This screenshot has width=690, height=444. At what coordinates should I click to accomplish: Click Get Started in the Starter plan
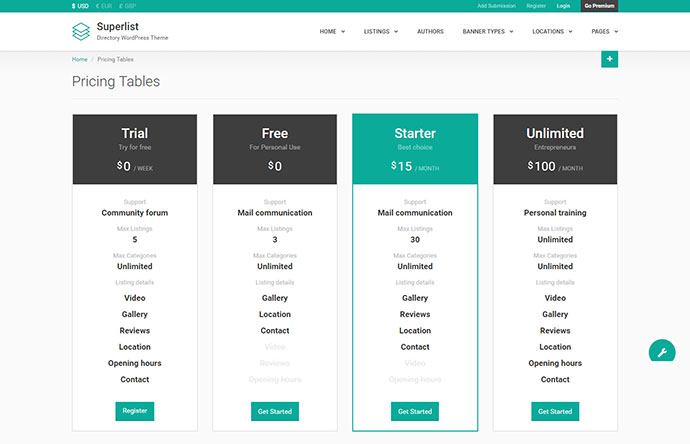click(x=415, y=411)
